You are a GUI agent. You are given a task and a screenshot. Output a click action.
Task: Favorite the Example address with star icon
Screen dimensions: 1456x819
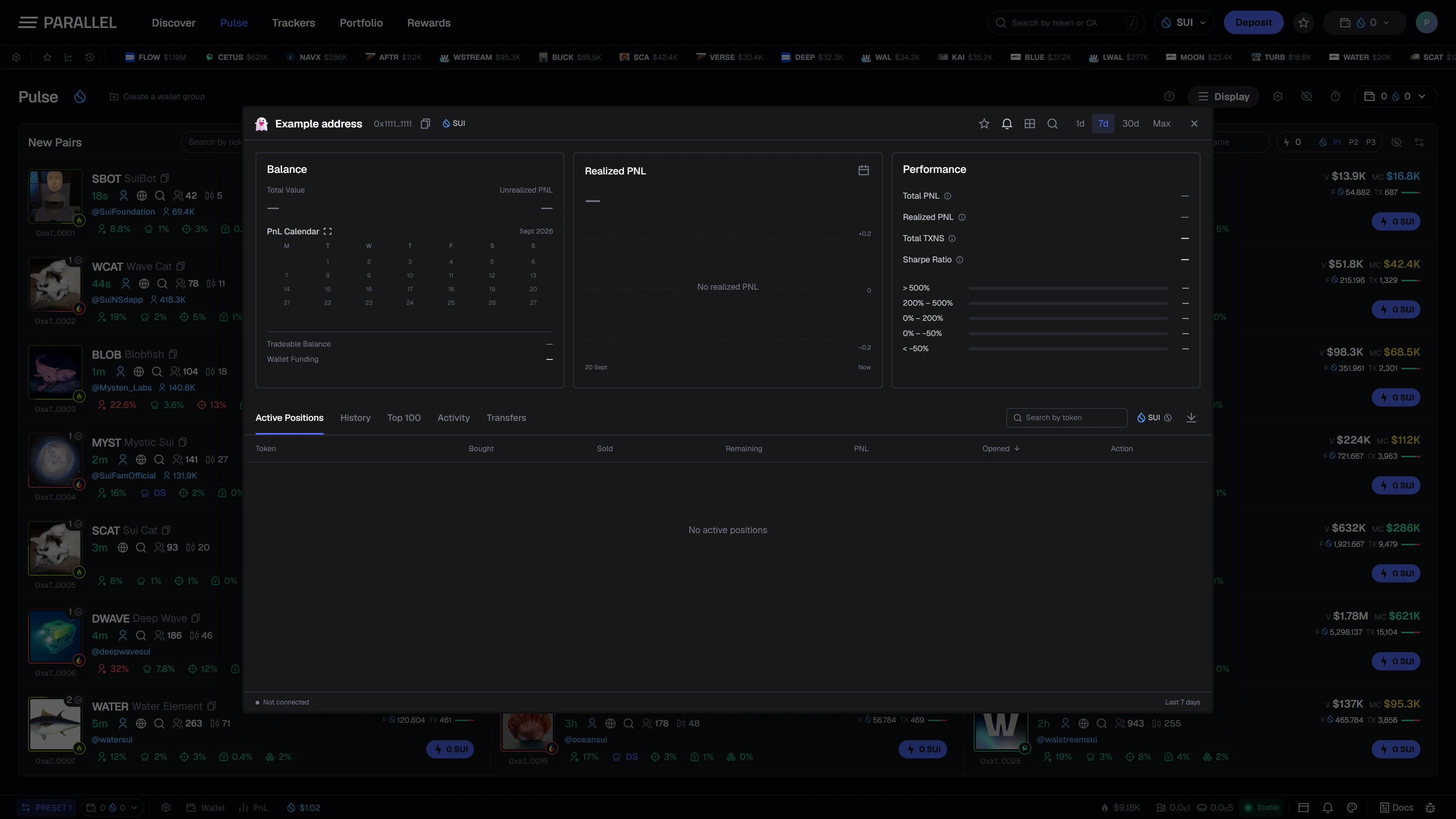pos(984,124)
